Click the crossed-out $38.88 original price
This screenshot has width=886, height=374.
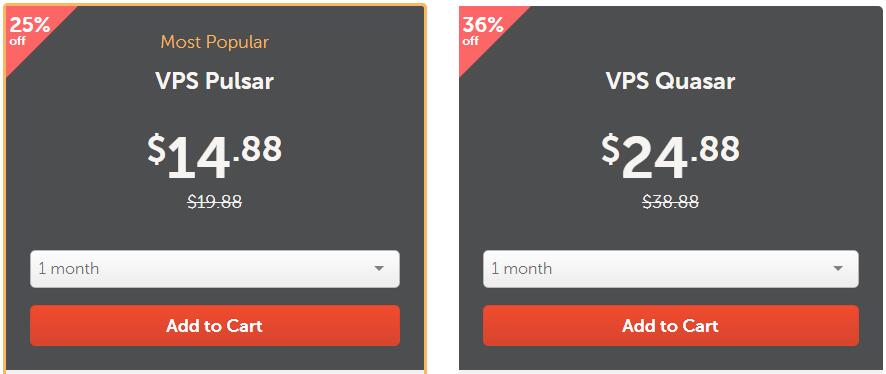click(671, 201)
